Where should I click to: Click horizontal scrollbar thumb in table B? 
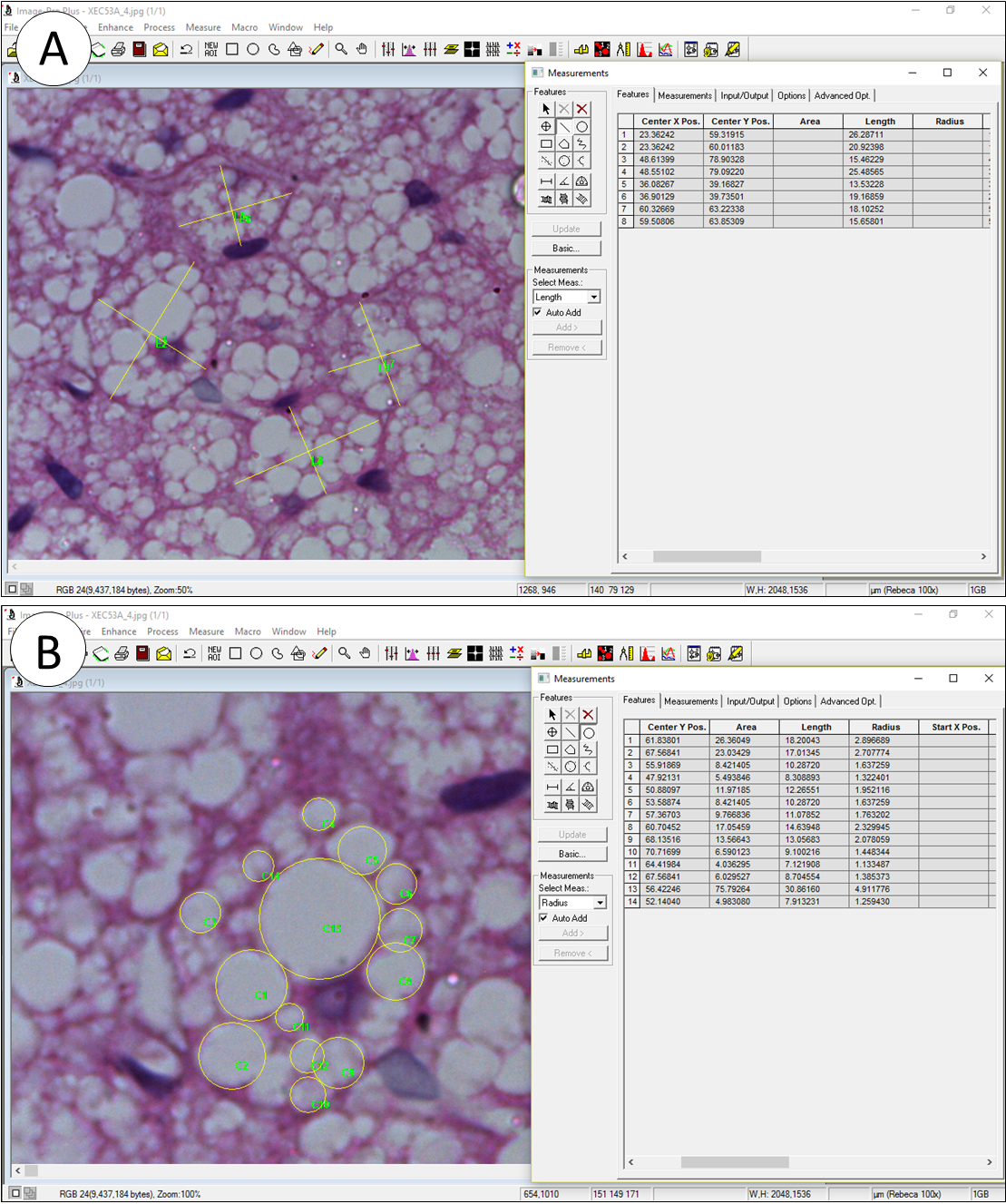[x=735, y=1162]
